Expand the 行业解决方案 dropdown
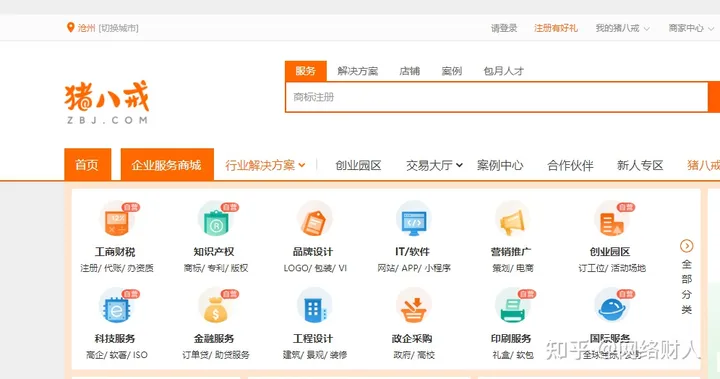 click(265, 165)
